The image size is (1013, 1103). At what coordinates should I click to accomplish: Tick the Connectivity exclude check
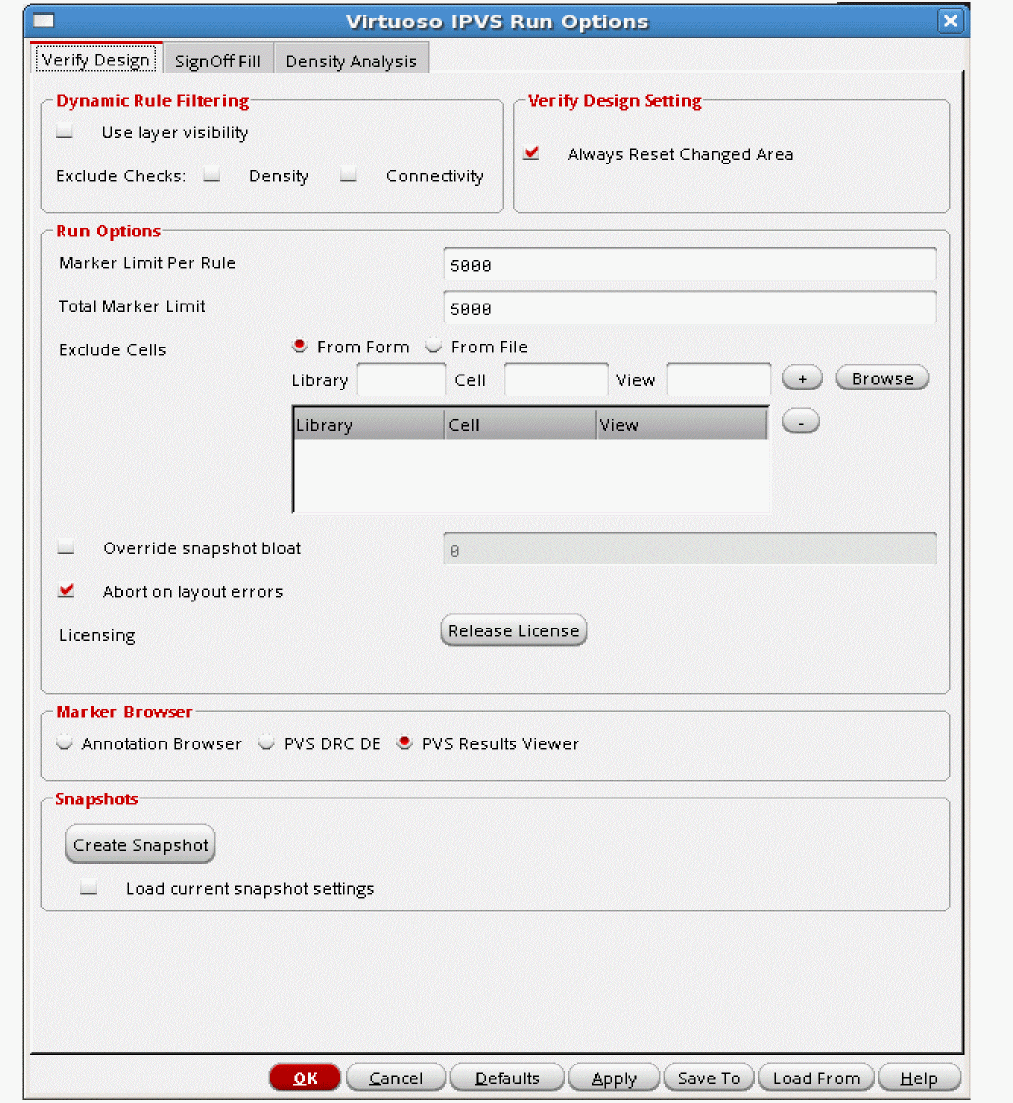point(348,175)
